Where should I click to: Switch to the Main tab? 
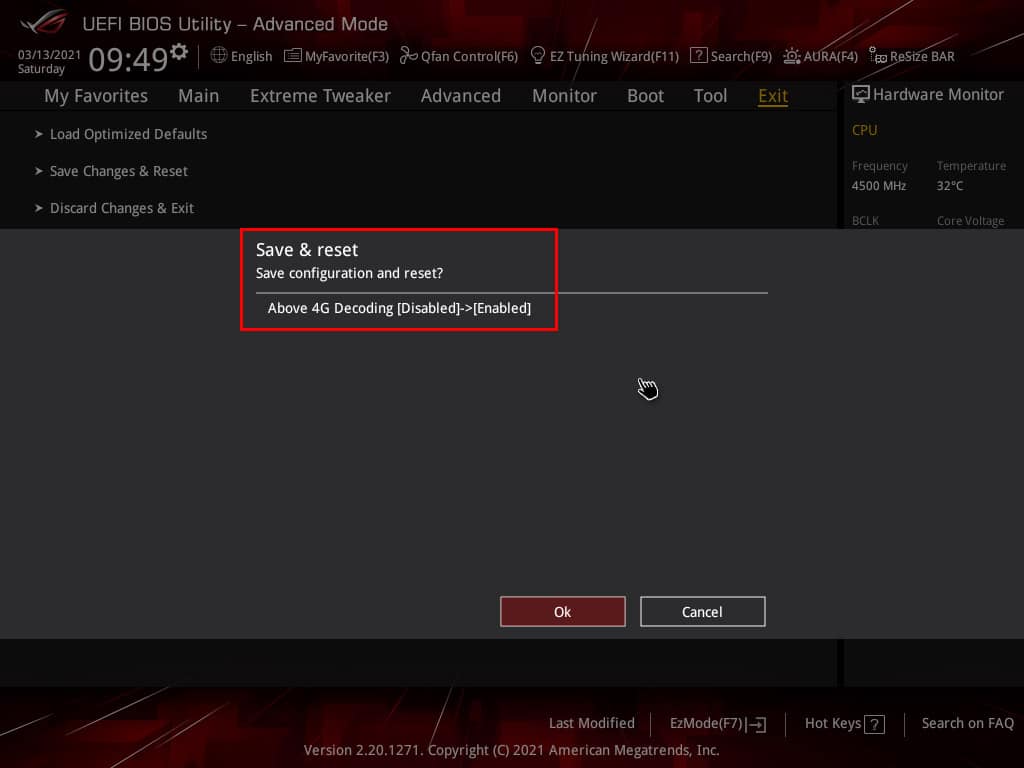coord(199,96)
